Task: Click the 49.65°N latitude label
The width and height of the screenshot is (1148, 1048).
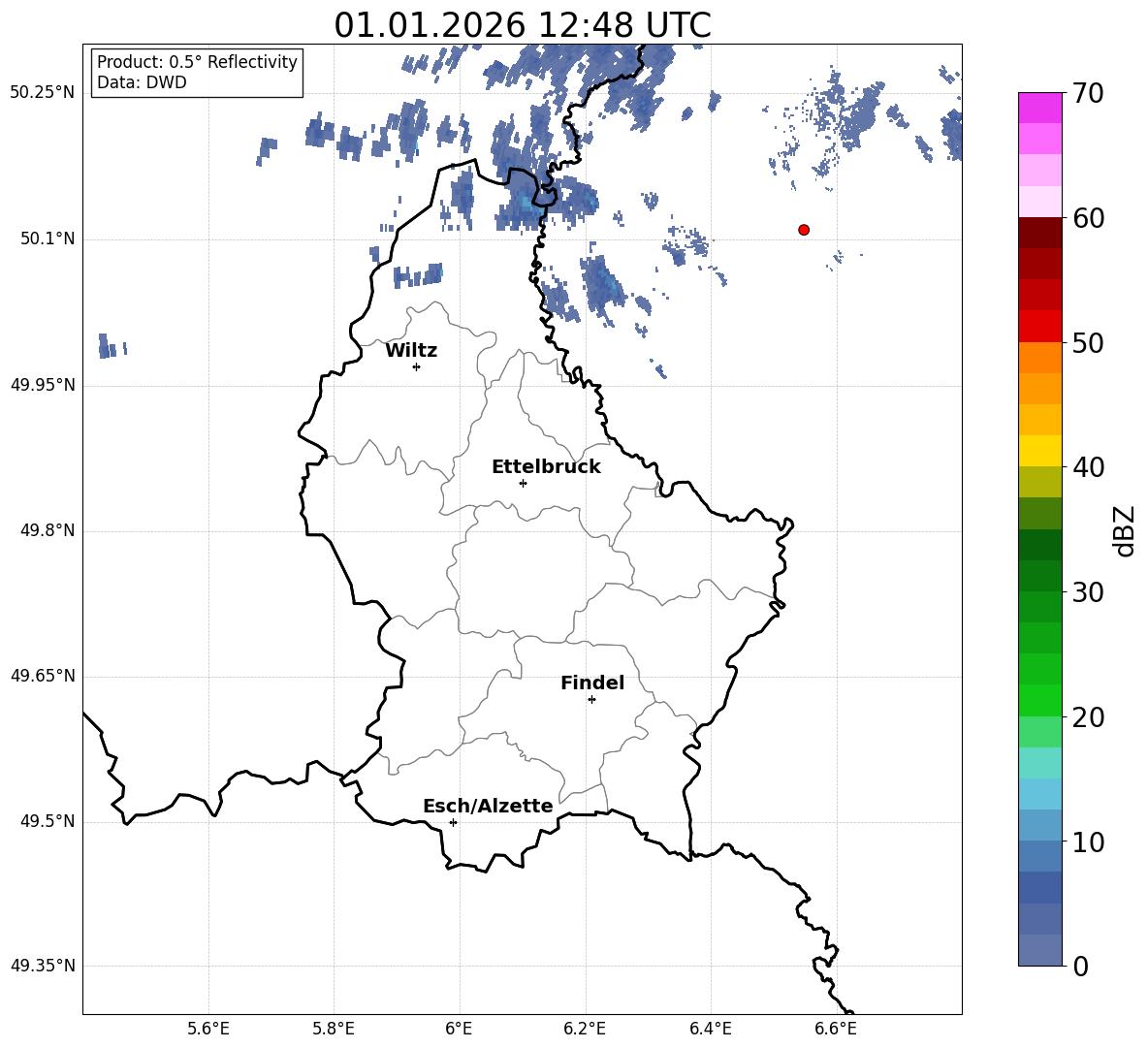Action: (x=43, y=676)
